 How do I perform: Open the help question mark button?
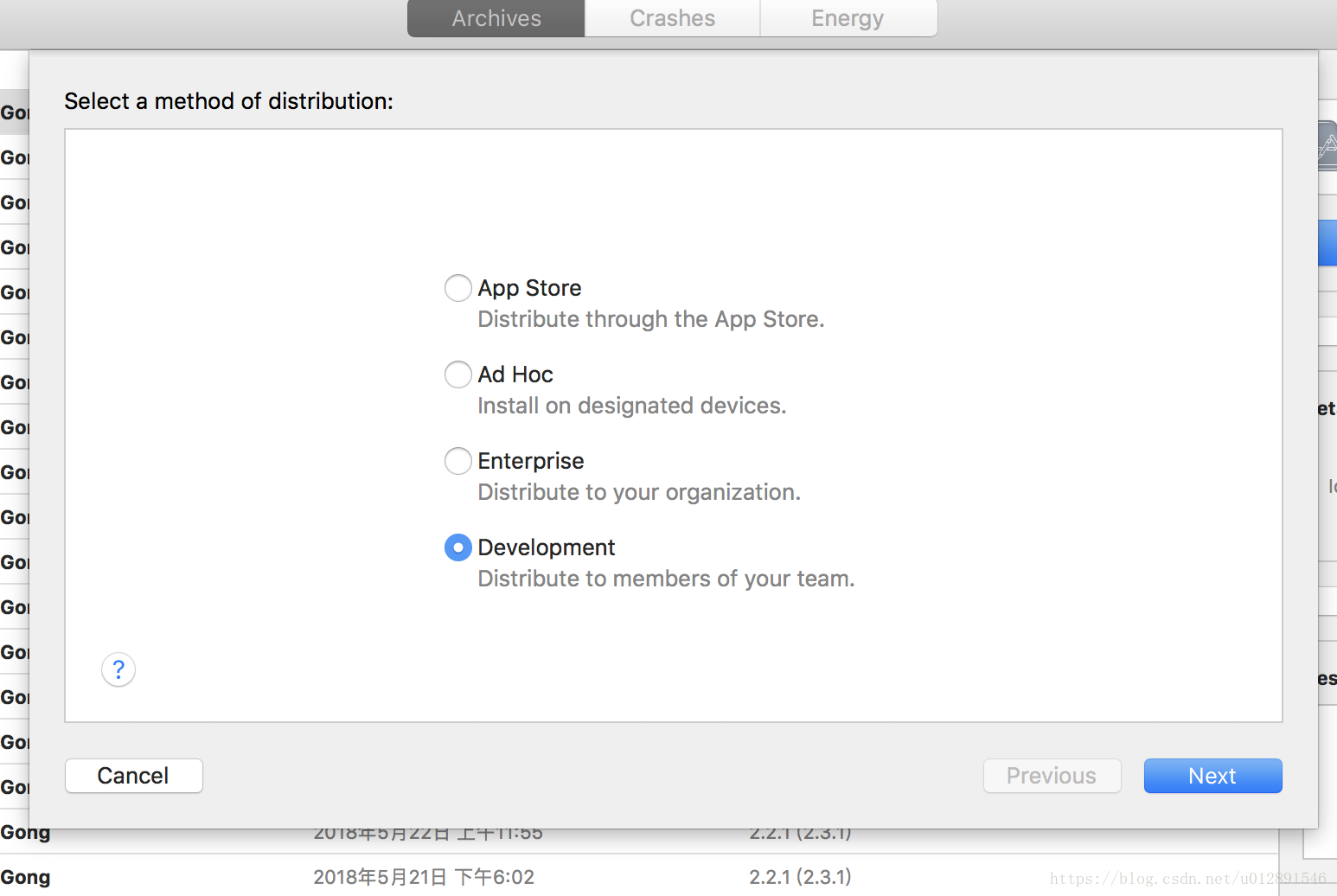point(118,669)
